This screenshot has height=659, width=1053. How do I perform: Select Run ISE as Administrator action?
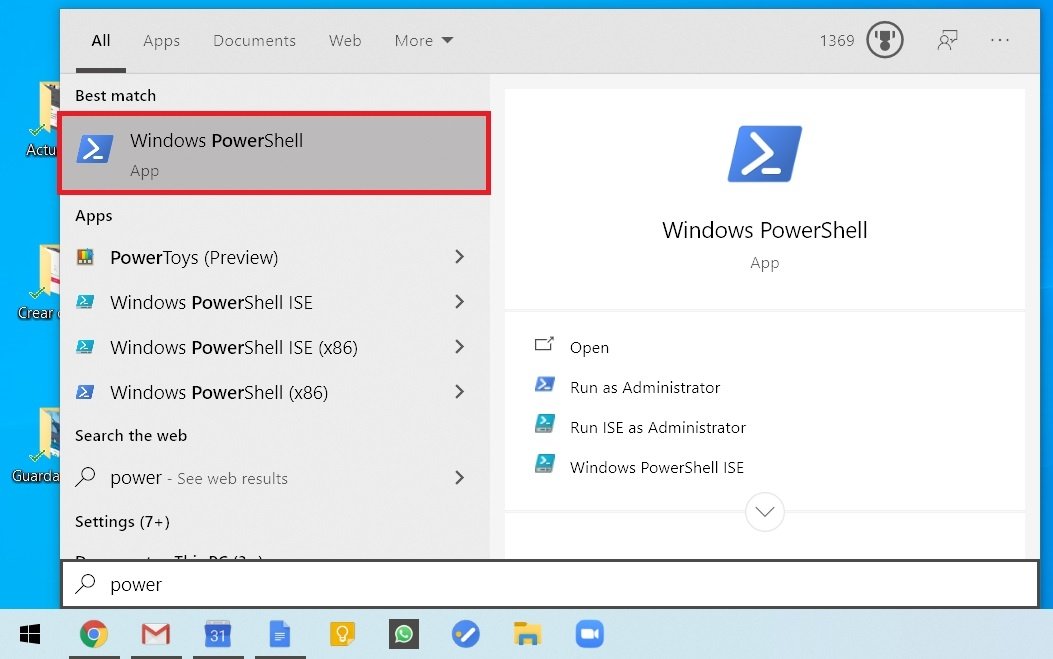click(658, 427)
